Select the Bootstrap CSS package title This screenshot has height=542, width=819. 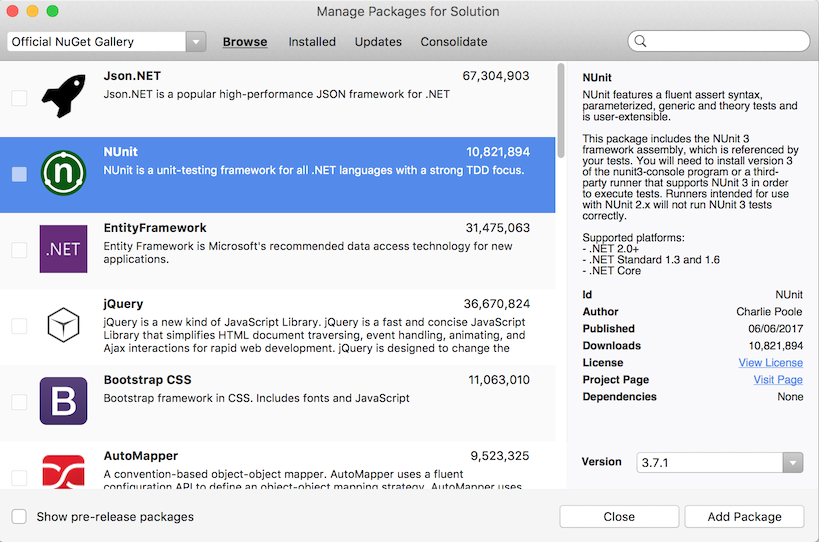[x=147, y=380]
